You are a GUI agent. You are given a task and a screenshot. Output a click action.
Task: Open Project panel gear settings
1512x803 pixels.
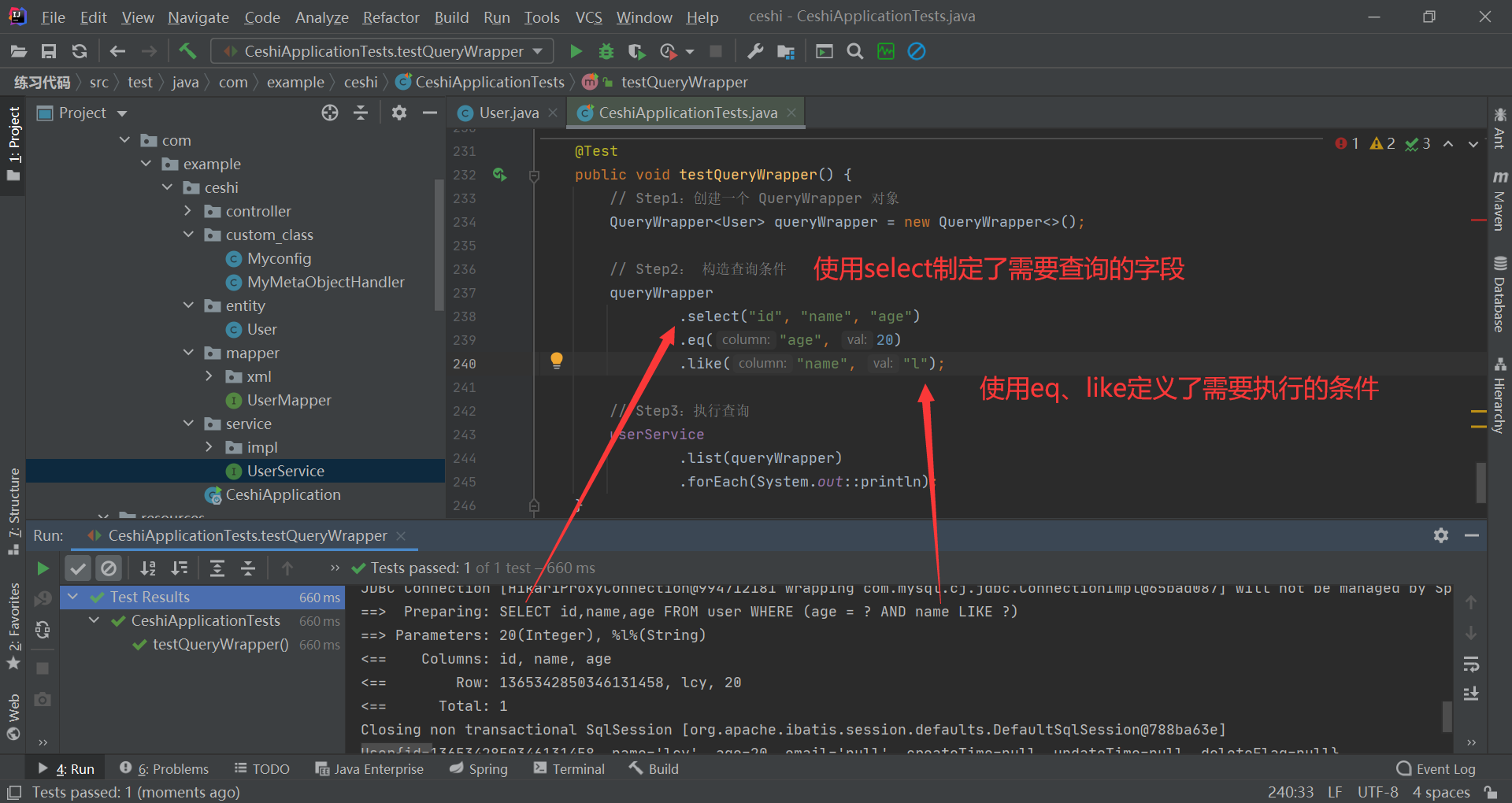pyautogui.click(x=399, y=113)
